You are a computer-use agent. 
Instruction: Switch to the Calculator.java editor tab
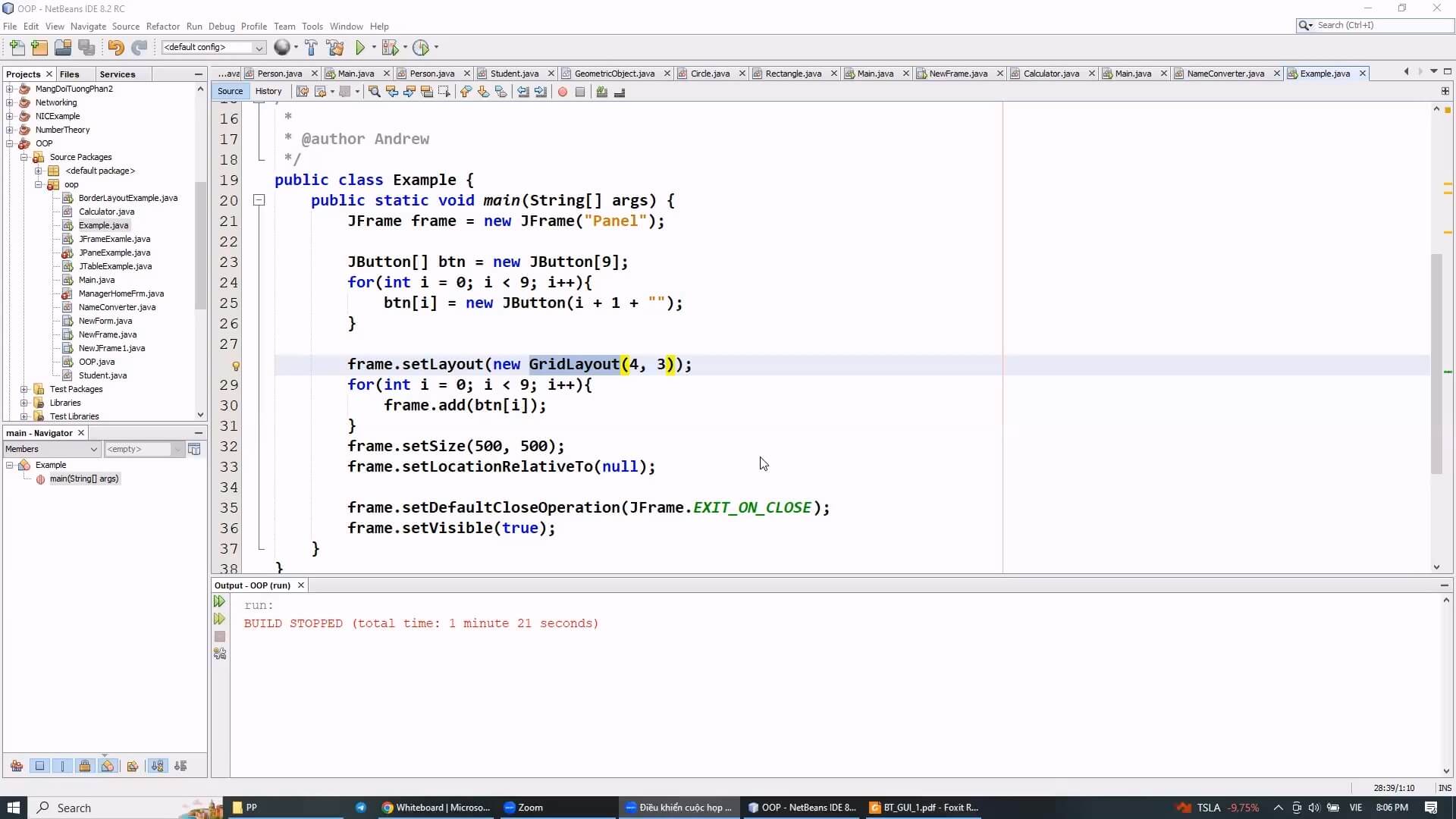(1051, 74)
